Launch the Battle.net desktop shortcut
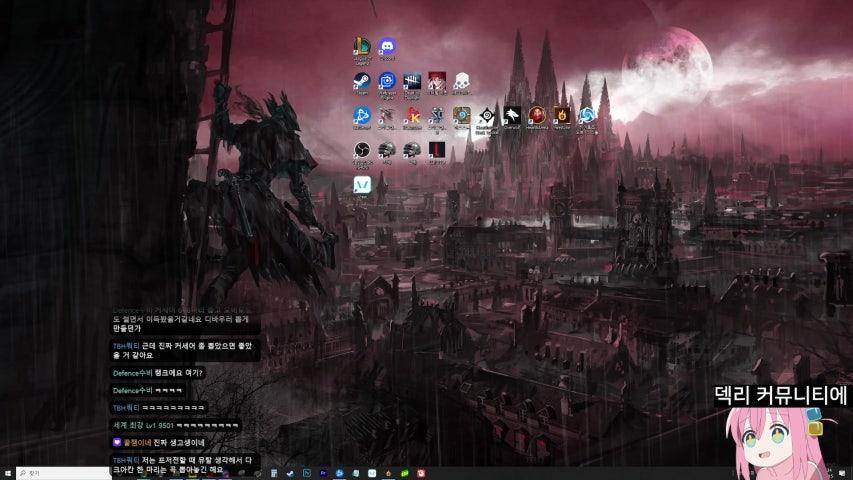853x480 pixels. (x=362, y=115)
